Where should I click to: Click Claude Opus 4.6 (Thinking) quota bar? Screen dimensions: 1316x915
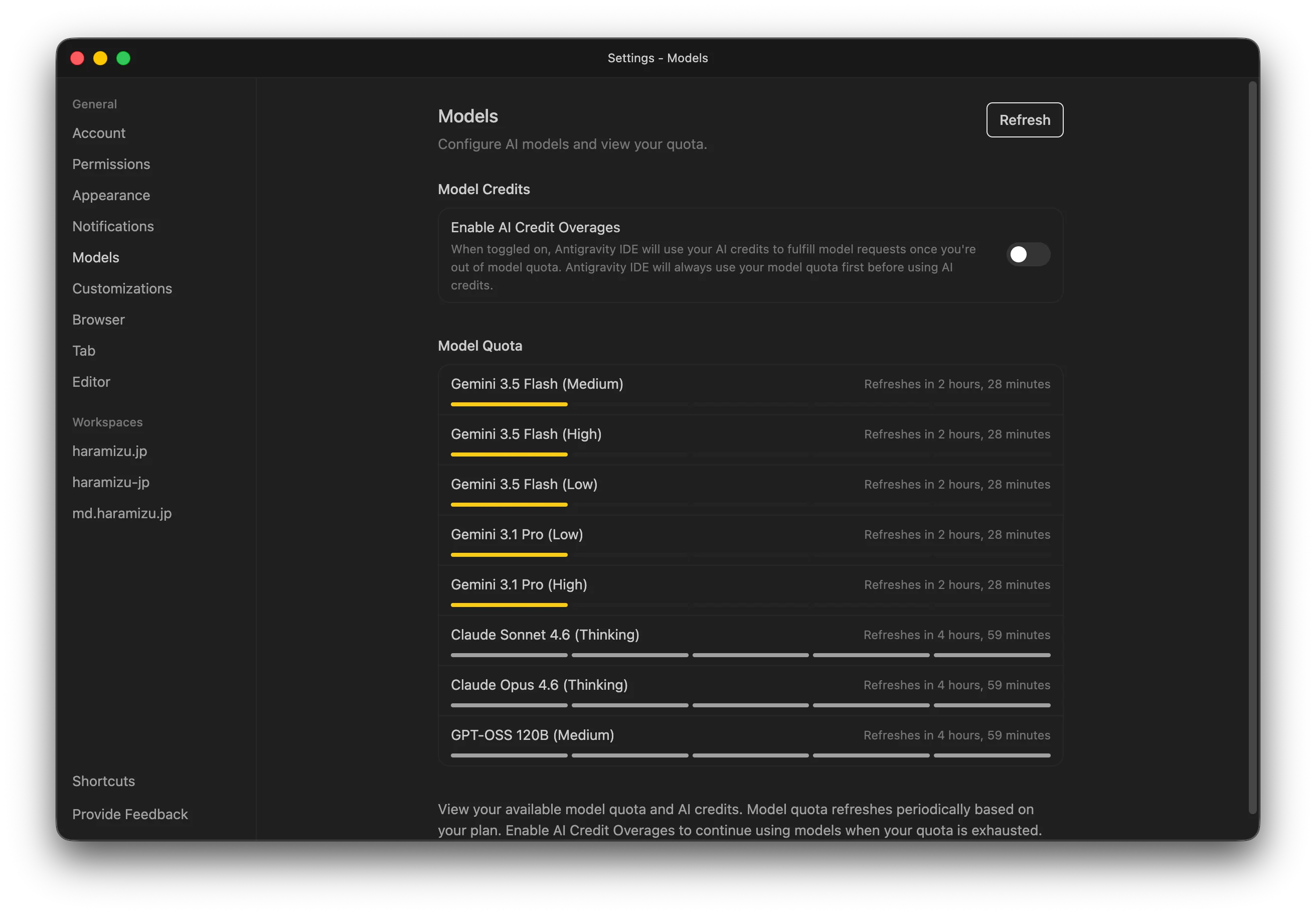tap(750, 705)
